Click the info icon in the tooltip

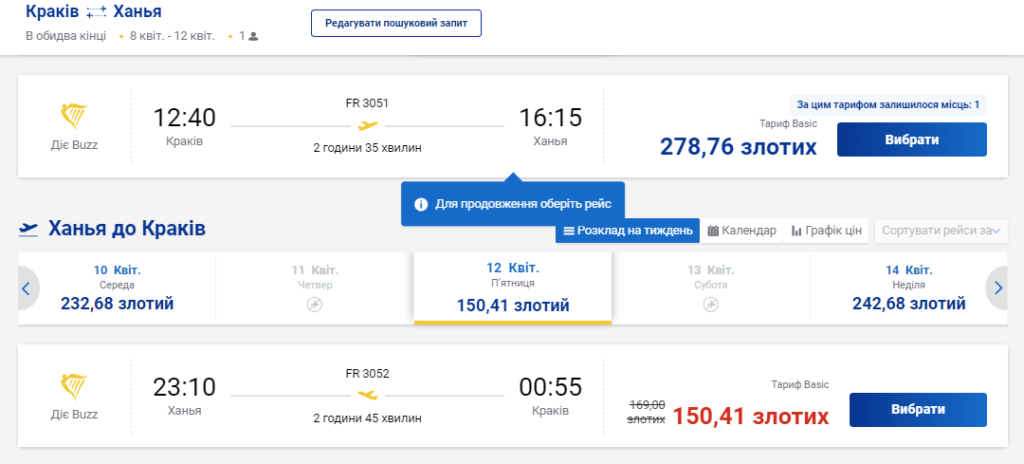421,204
